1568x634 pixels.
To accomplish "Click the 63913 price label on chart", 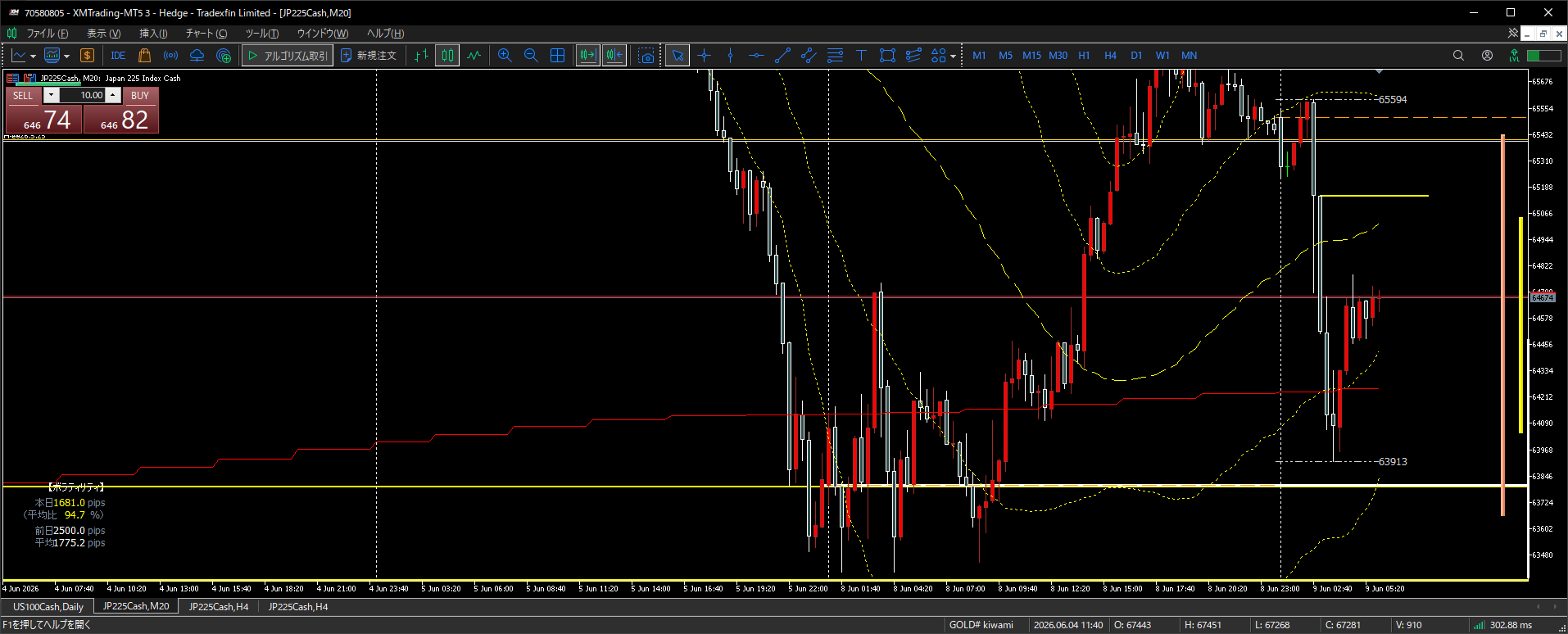I will point(1393,462).
